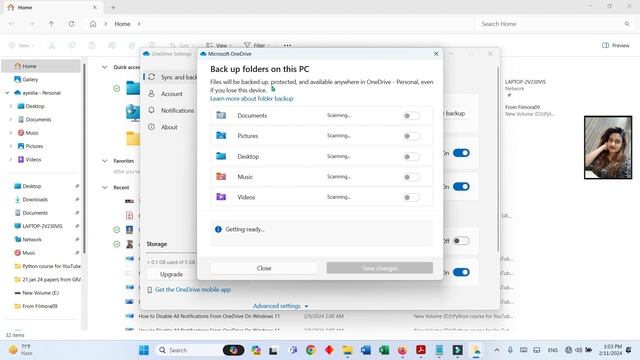Toggle the Preview pane button
This screenshot has height=360, width=640.
[616, 45]
